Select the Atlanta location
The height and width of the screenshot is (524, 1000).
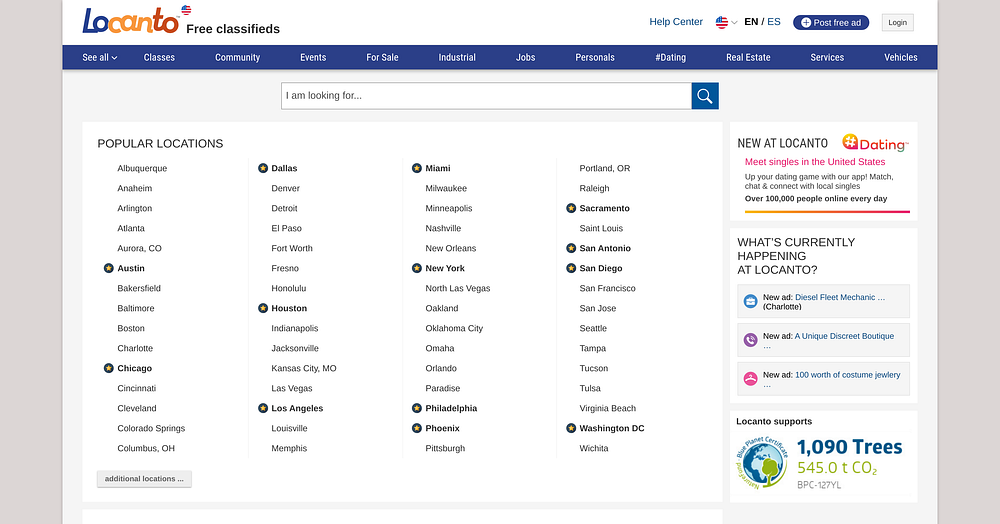131,228
